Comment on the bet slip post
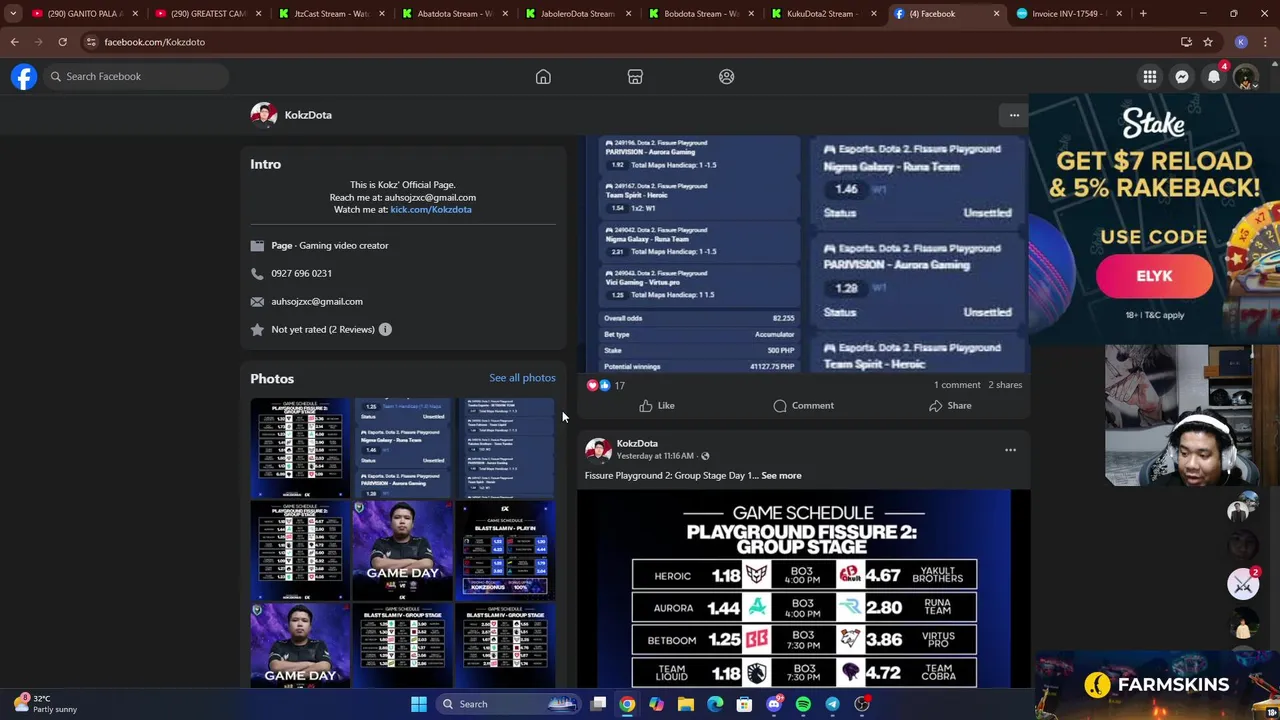 [x=803, y=405]
